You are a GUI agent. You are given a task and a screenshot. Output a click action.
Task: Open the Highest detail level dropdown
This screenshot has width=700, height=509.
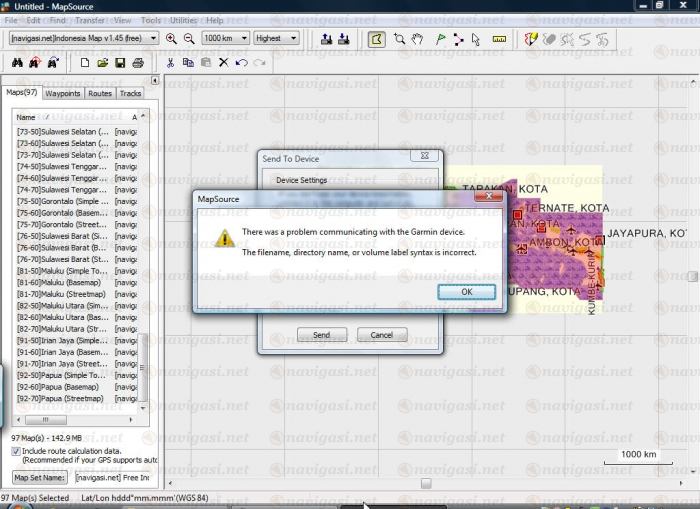coord(292,39)
